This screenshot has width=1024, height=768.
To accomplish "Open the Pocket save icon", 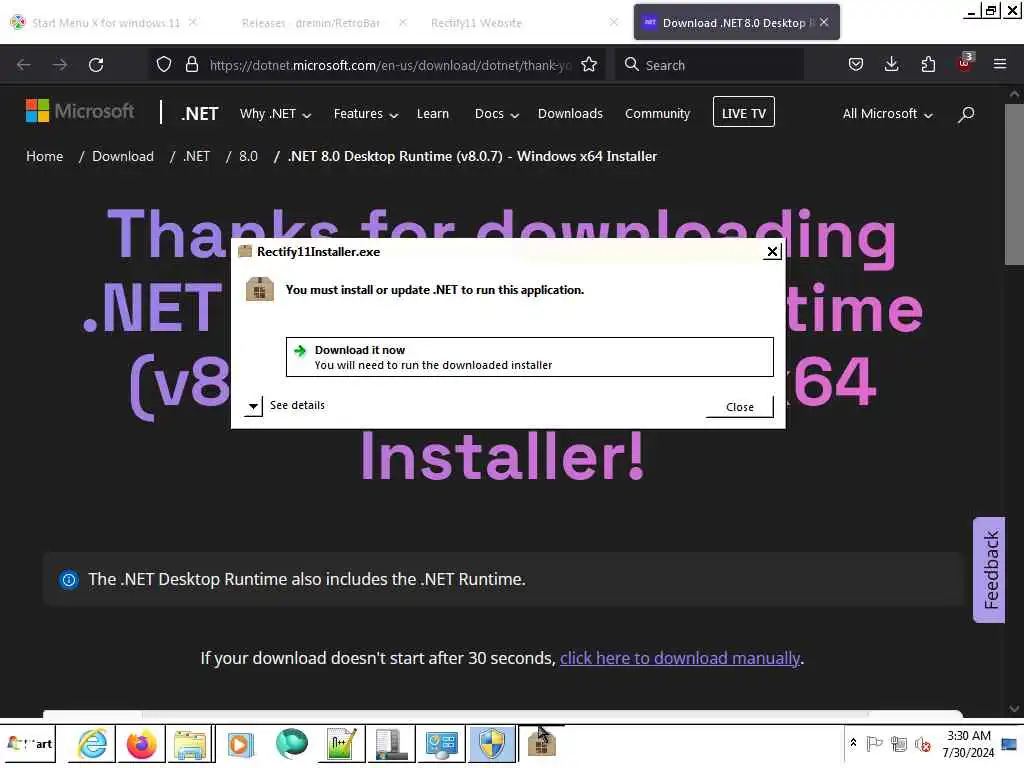I will [x=856, y=65].
